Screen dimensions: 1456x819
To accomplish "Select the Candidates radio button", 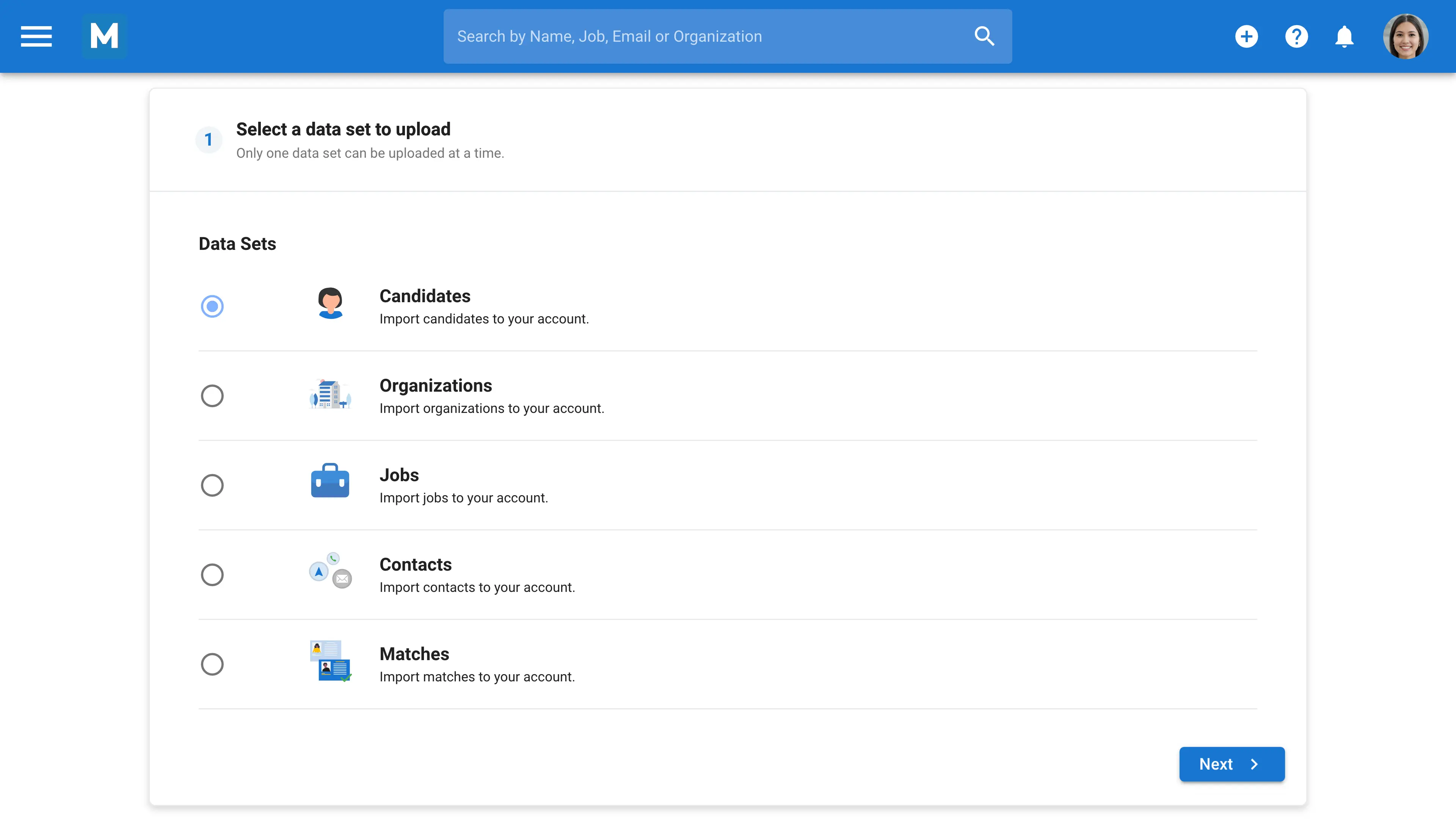I will pyautogui.click(x=212, y=306).
